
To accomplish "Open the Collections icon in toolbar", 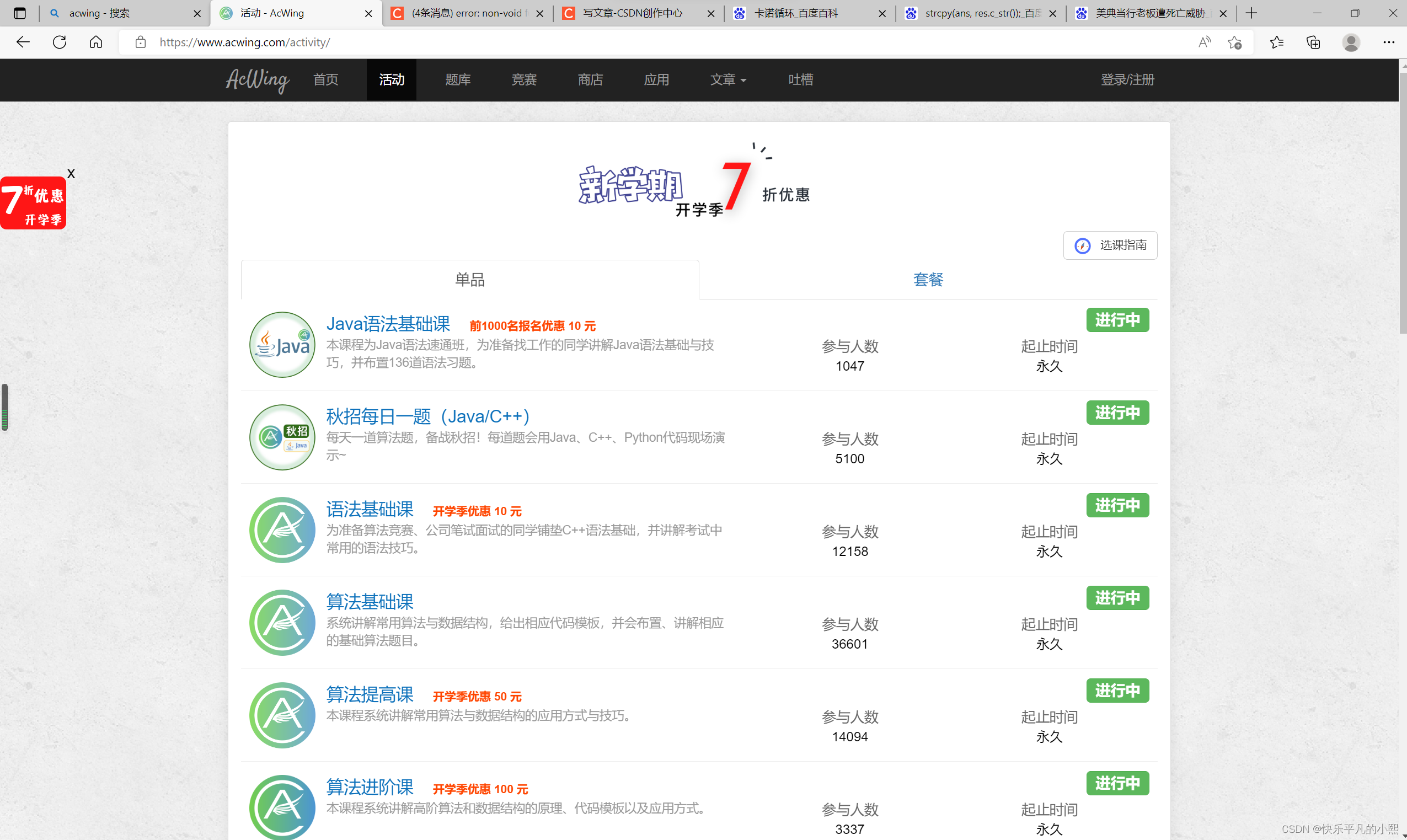I will [x=1313, y=42].
